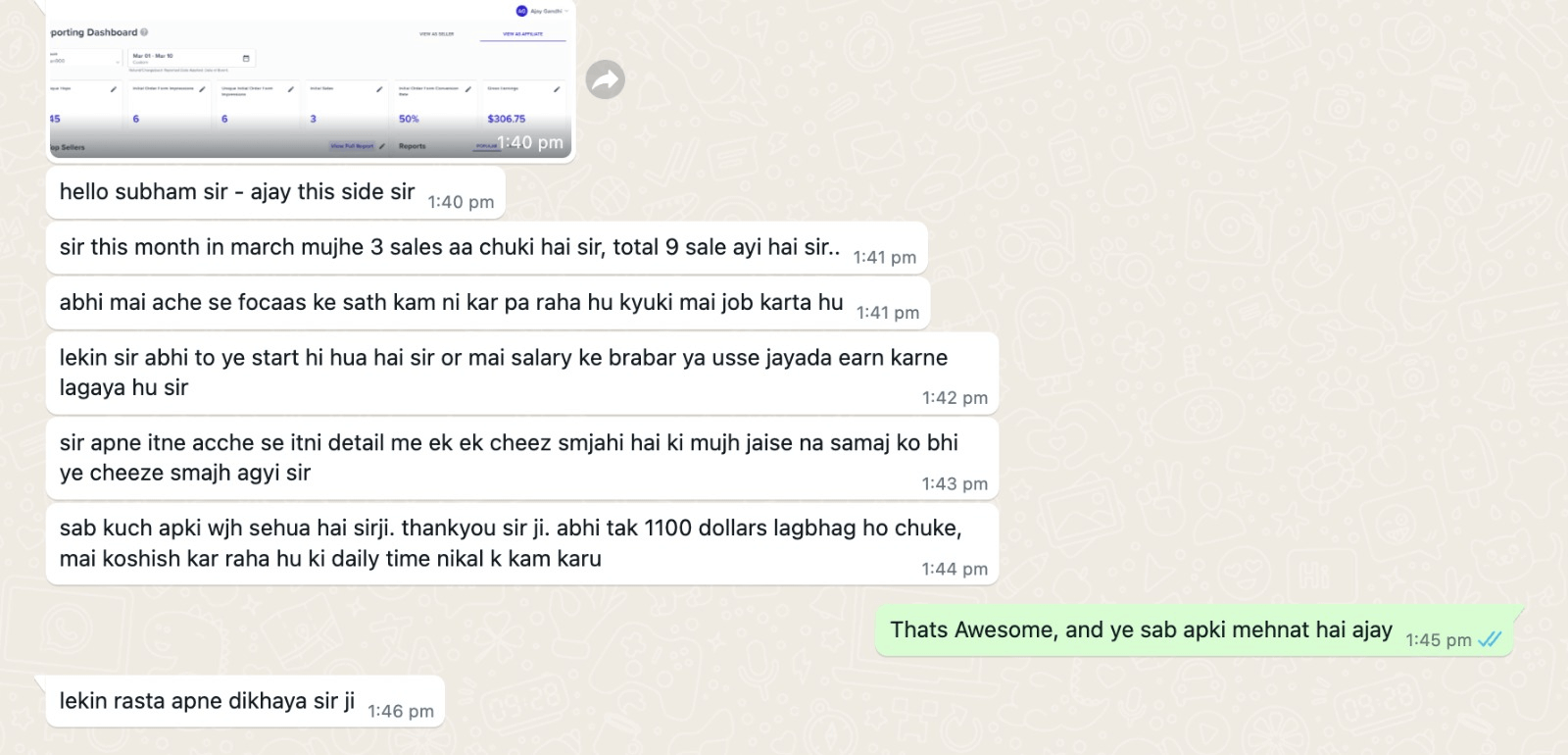Click the blue avatar beside Ajay Gandhi

(521, 11)
